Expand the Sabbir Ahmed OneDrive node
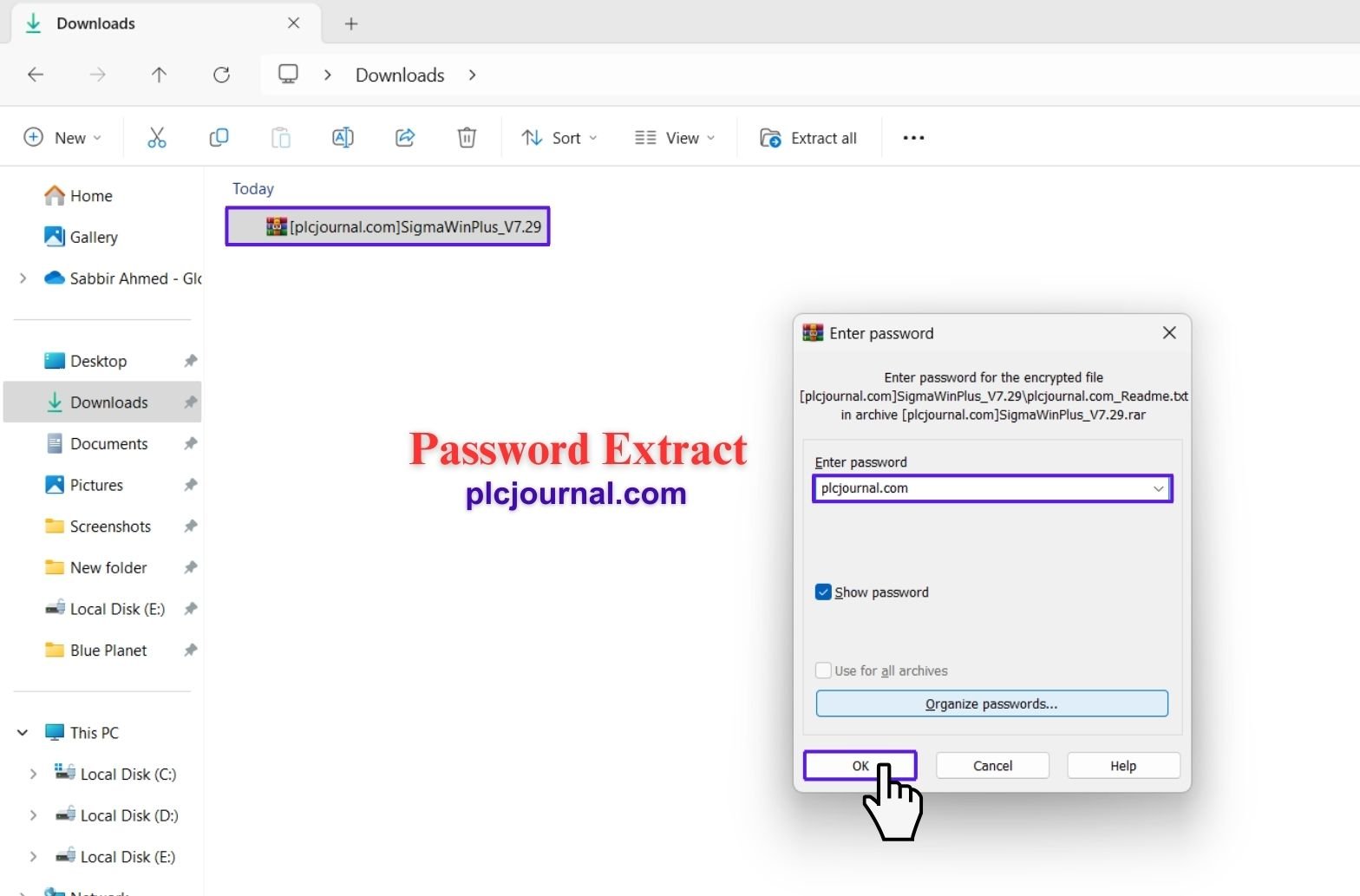Image resolution: width=1360 pixels, height=896 pixels. [x=23, y=278]
